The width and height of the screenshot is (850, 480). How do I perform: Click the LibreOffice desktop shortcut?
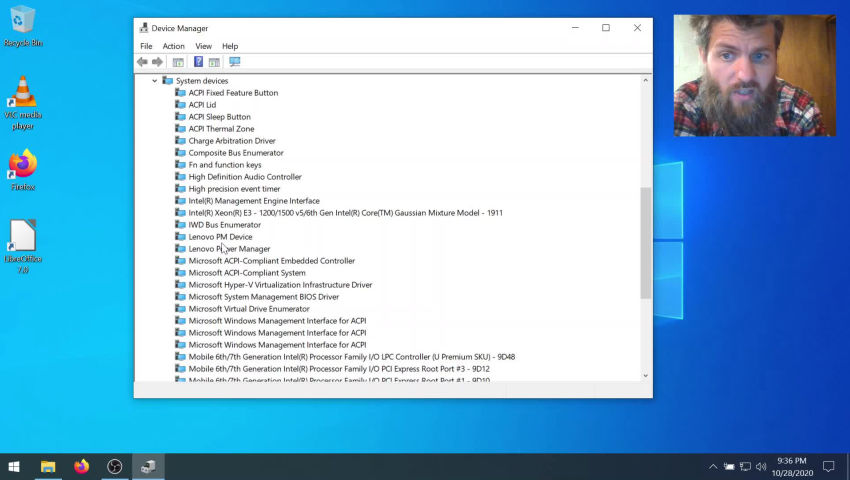tap(22, 240)
